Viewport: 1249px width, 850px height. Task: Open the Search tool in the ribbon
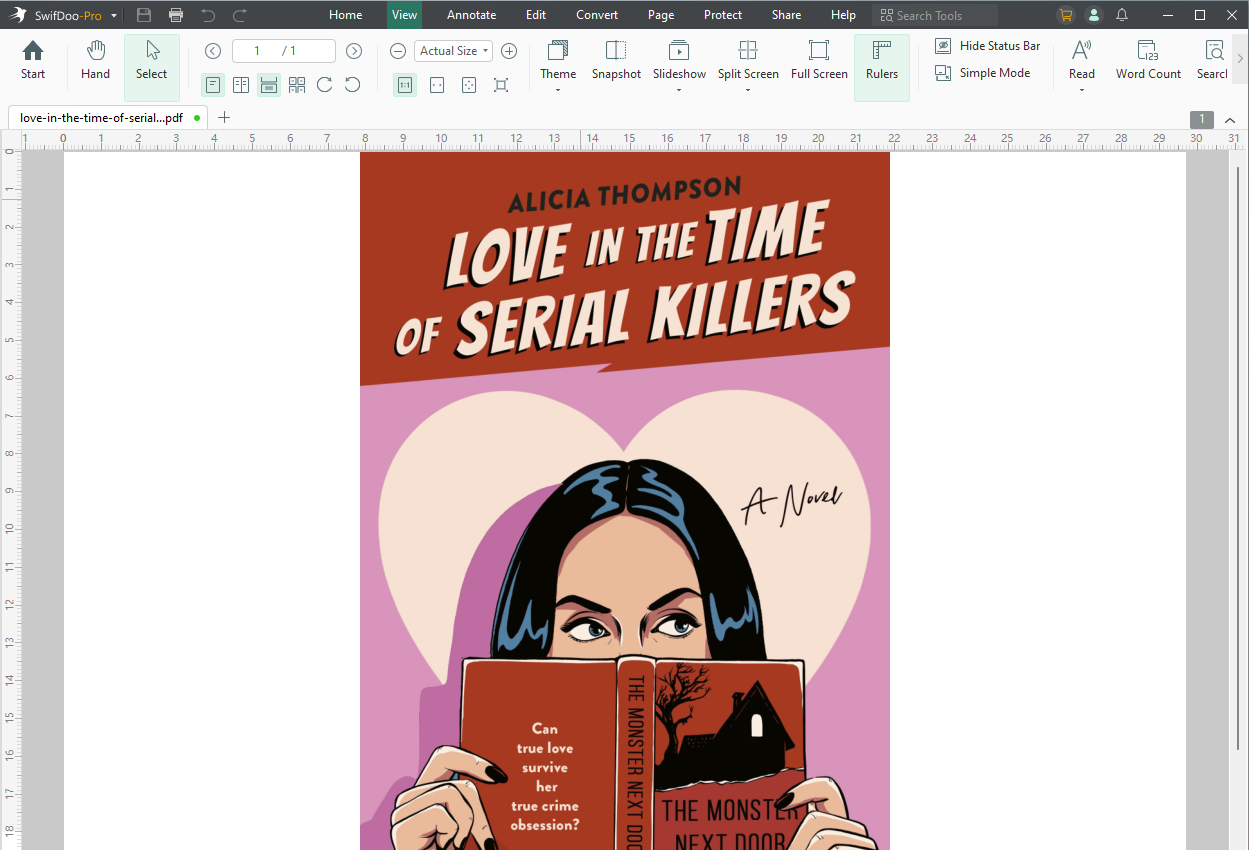pos(1213,61)
